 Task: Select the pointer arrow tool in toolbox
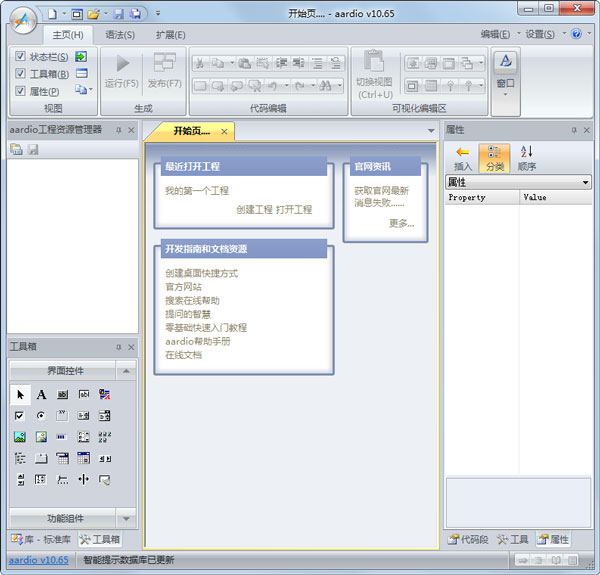pyautogui.click(x=20, y=394)
